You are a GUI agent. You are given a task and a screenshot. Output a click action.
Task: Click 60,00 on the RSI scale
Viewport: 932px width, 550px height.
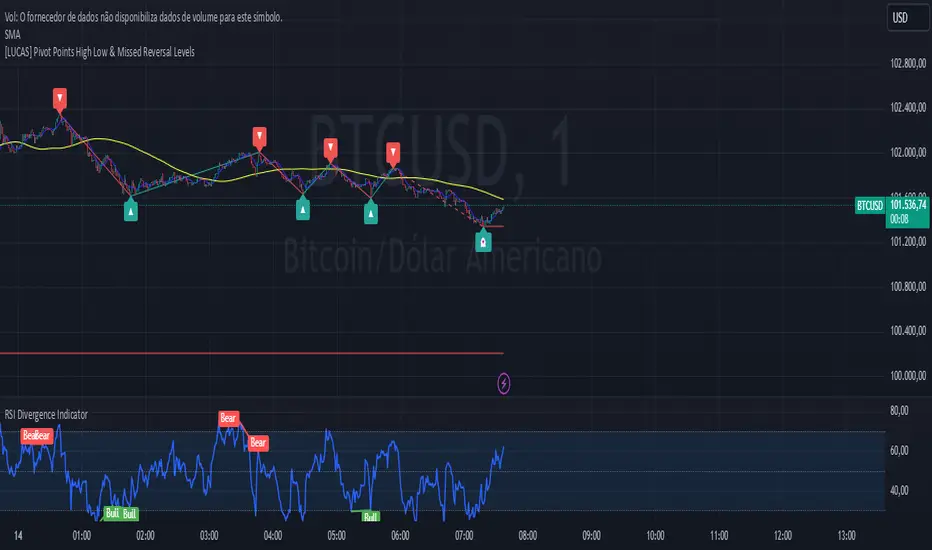point(899,450)
